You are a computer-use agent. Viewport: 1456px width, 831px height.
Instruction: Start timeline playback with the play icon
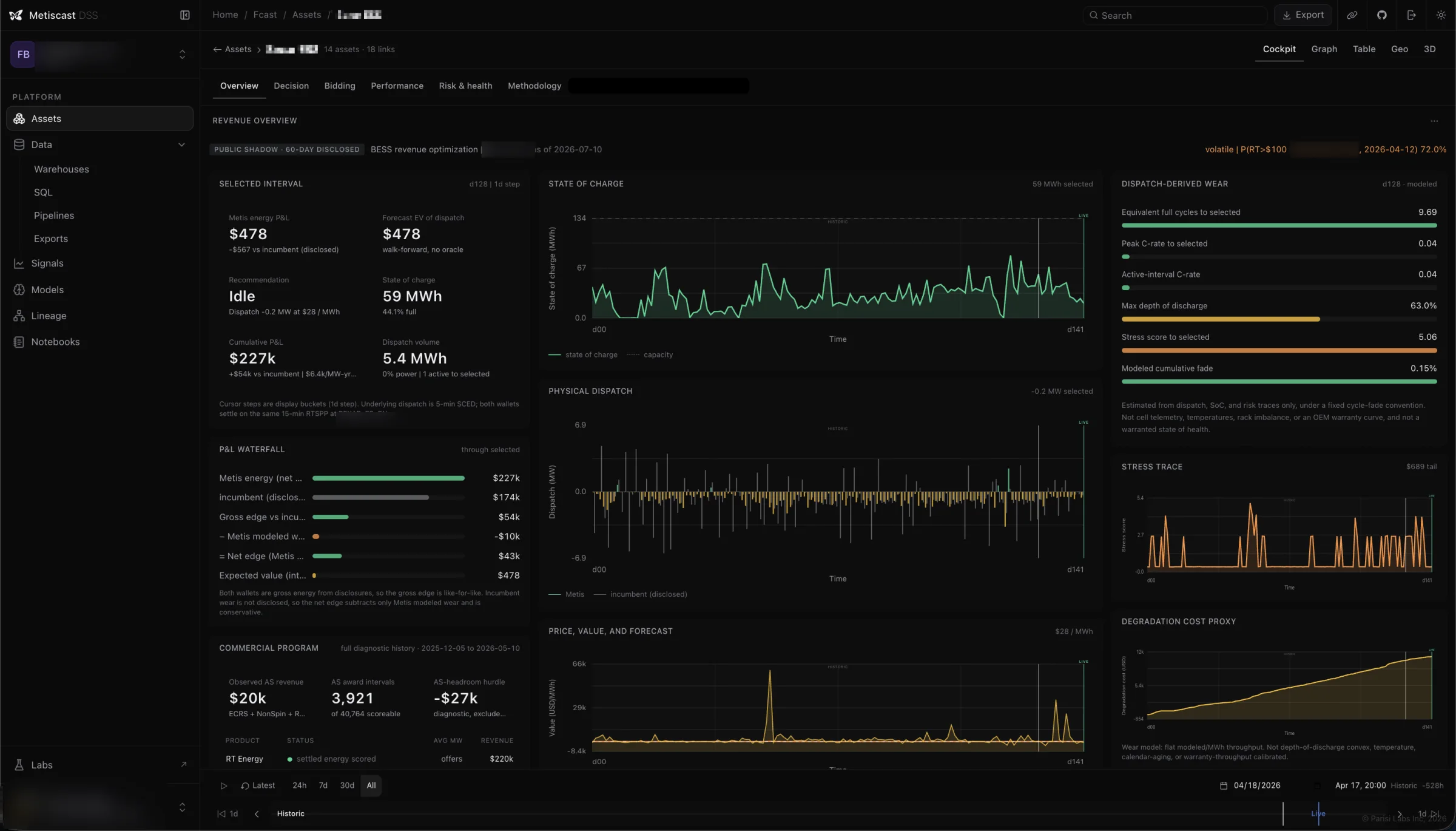[223, 785]
